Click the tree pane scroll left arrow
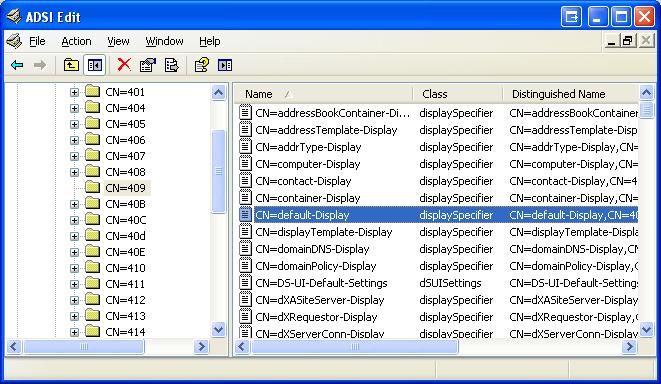The width and height of the screenshot is (661, 384). pos(13,346)
